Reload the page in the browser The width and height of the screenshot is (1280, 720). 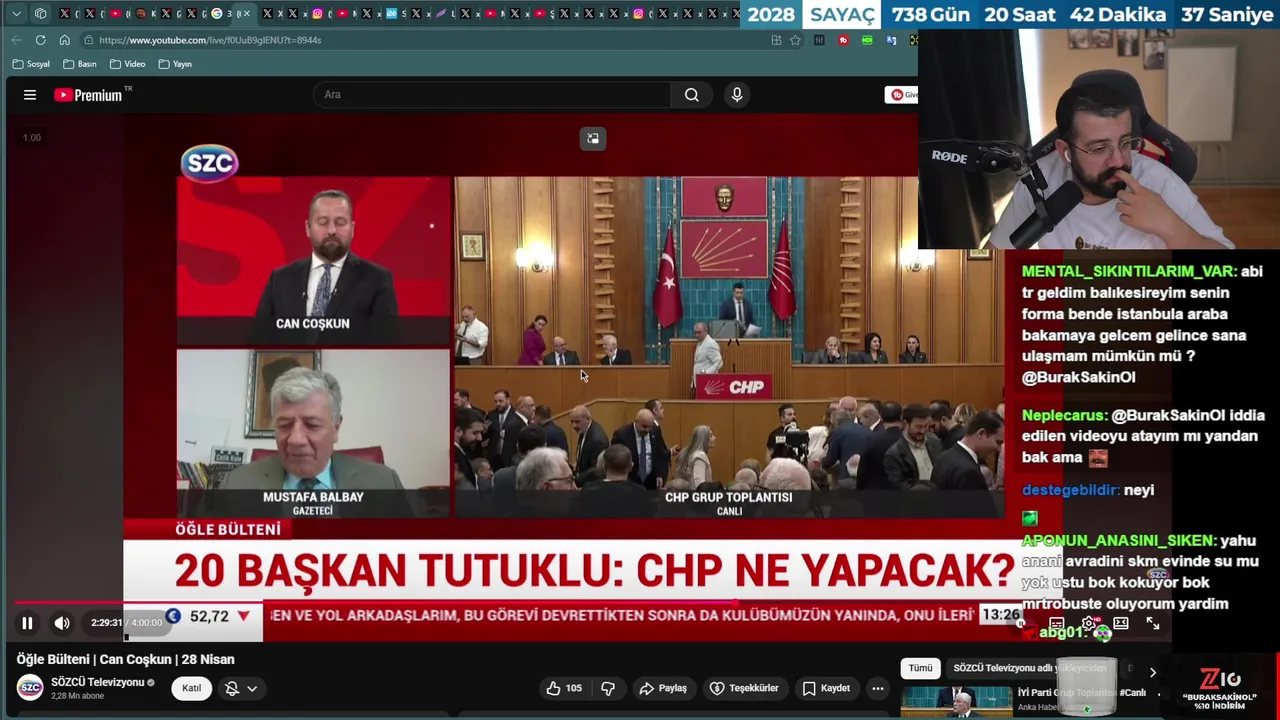point(40,40)
